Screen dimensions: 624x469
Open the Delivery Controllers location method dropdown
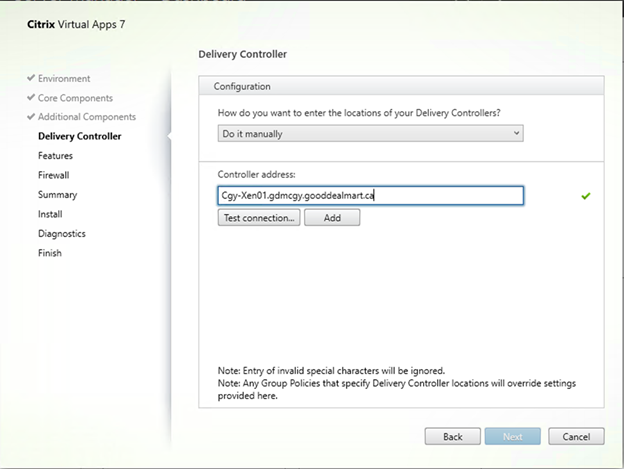click(370, 134)
